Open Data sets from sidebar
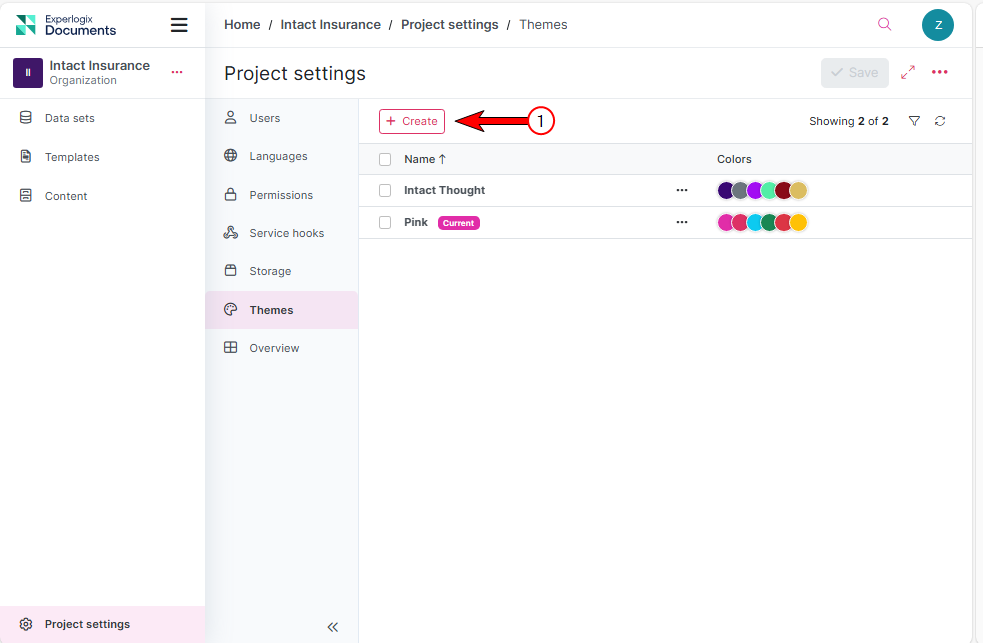The image size is (983, 643). [70, 118]
